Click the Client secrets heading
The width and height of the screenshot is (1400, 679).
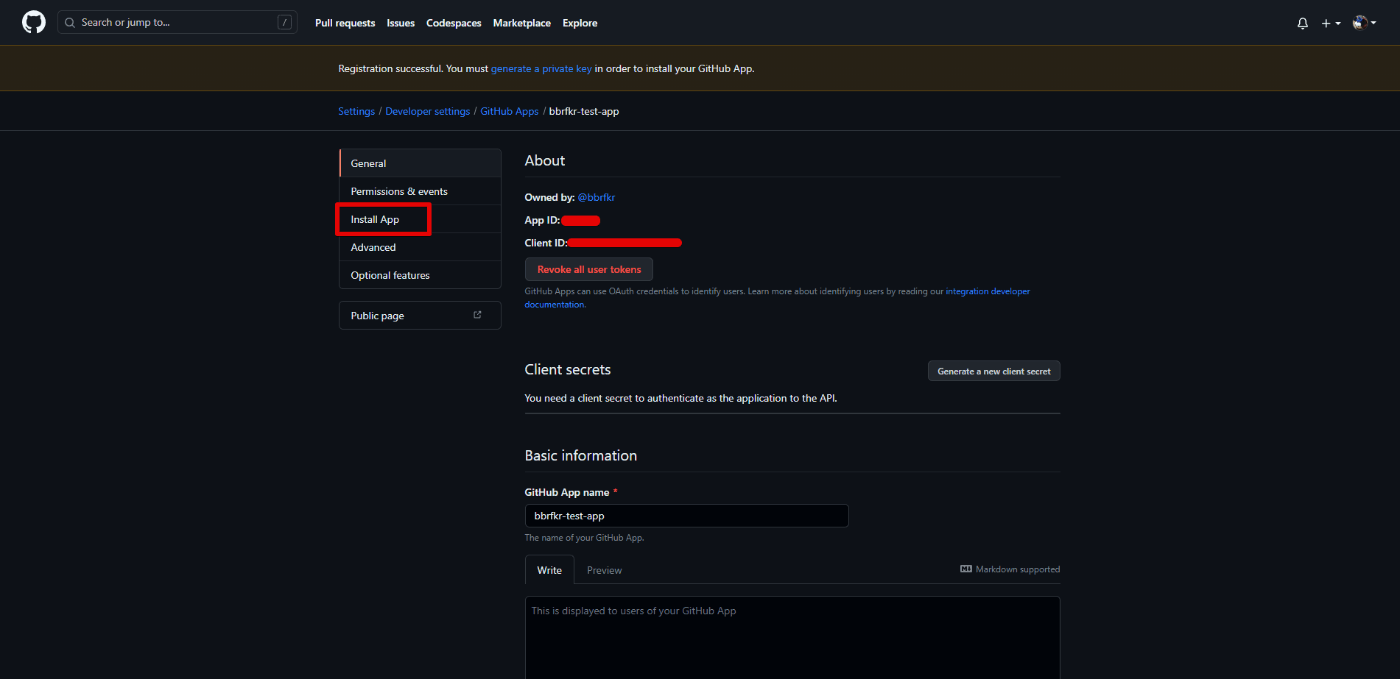coord(567,369)
